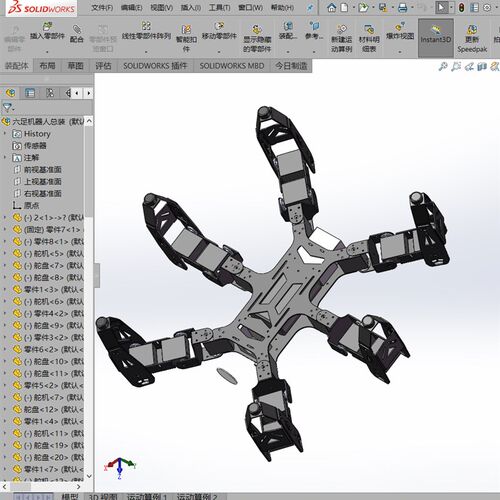The image size is (500, 500).
Task: Open the ConfigurationManager tab icon
Action: [50, 93]
